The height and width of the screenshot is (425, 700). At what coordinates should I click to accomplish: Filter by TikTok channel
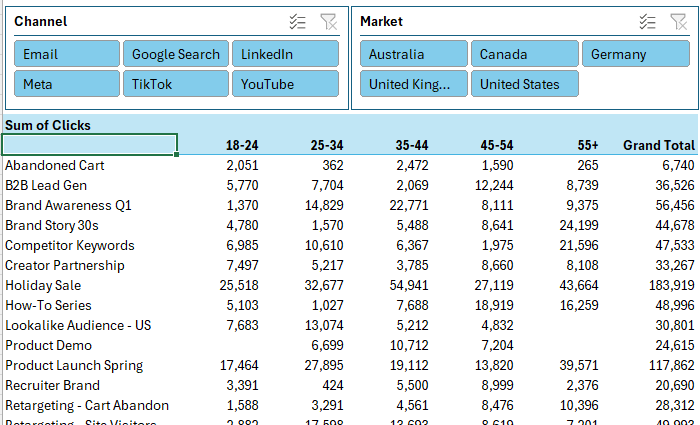pyautogui.click(x=176, y=84)
